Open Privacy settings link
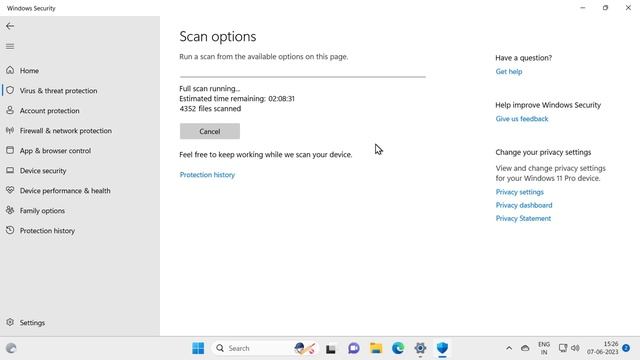Image resolution: width=640 pixels, height=360 pixels. 520,192
